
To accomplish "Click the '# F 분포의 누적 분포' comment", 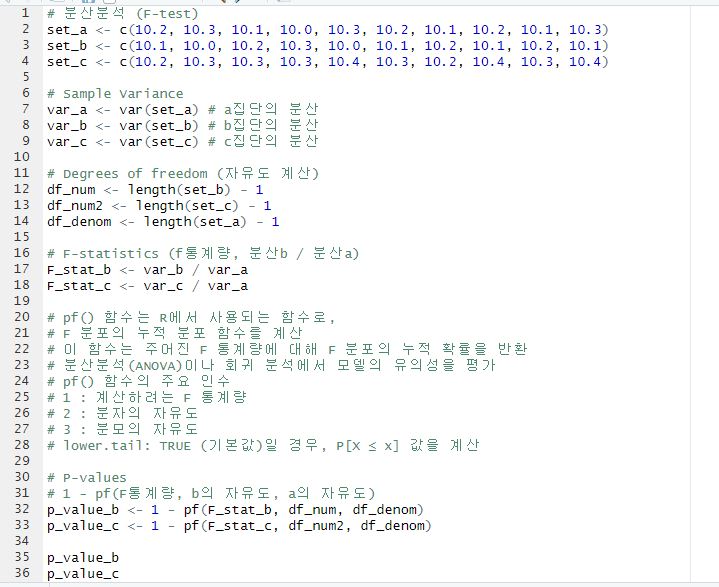I will pos(175,333).
